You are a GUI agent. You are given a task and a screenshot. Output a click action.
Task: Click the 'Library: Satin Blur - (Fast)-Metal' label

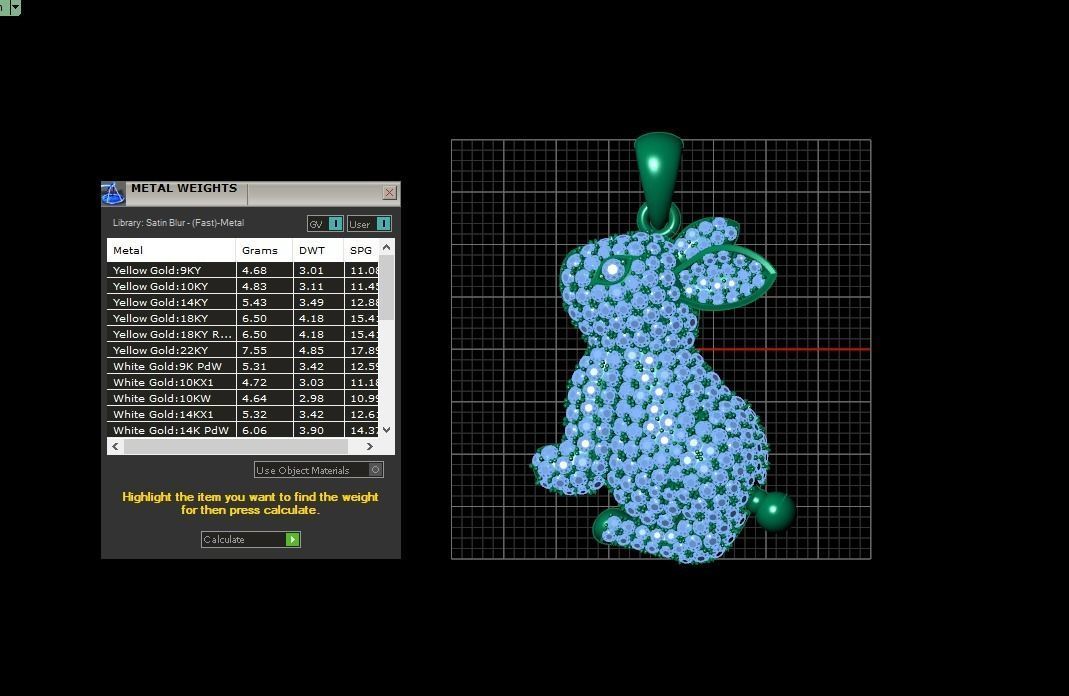(178, 223)
